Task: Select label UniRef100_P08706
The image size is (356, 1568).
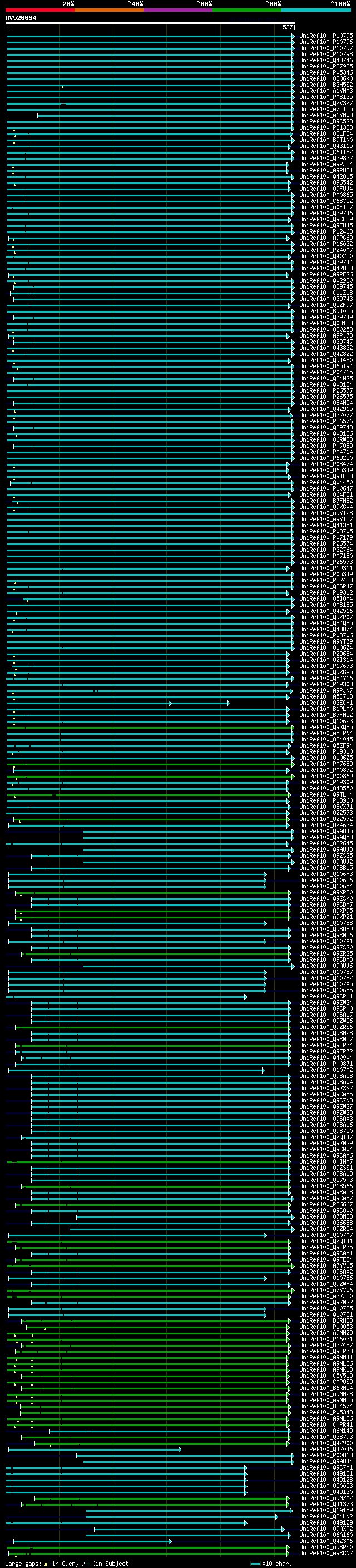Action: pos(326,635)
